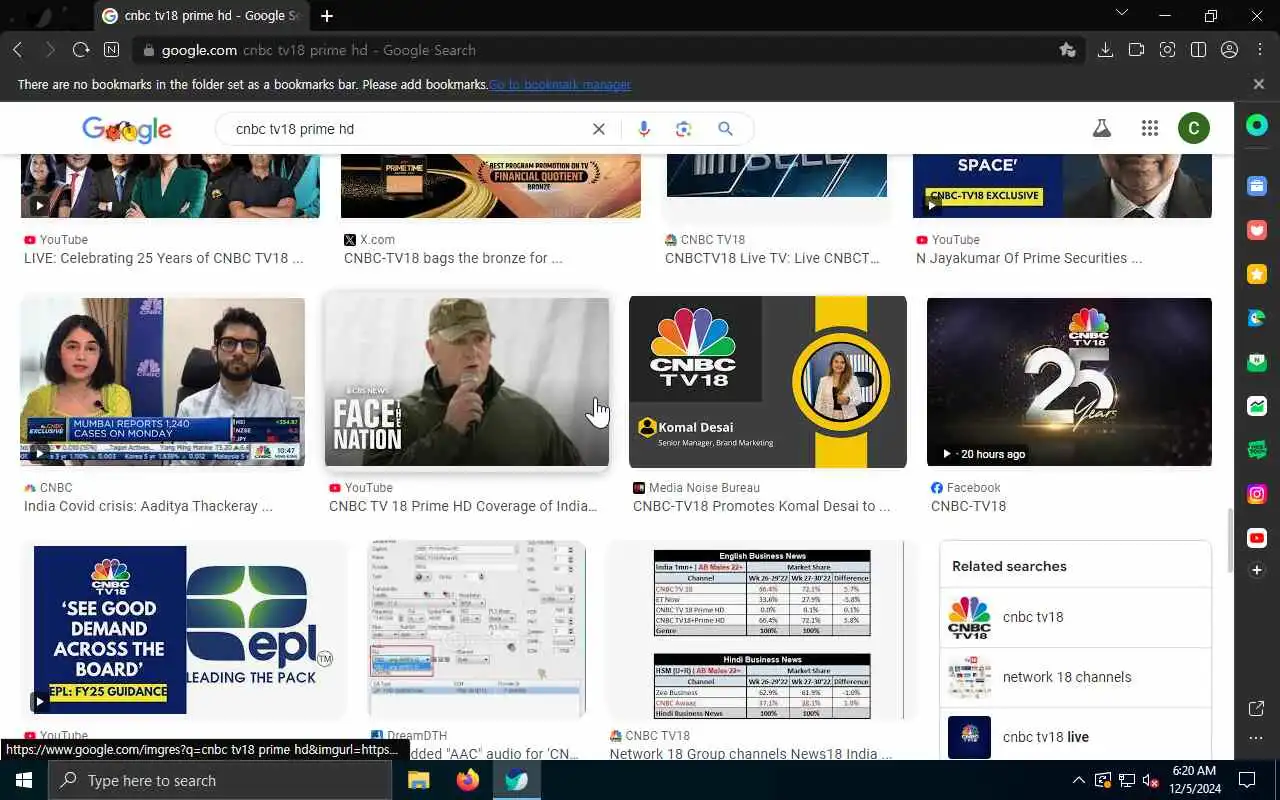The image size is (1280, 800).
Task: Open Komal Desai CNBC TV18 thumbnail
Action: (x=768, y=382)
